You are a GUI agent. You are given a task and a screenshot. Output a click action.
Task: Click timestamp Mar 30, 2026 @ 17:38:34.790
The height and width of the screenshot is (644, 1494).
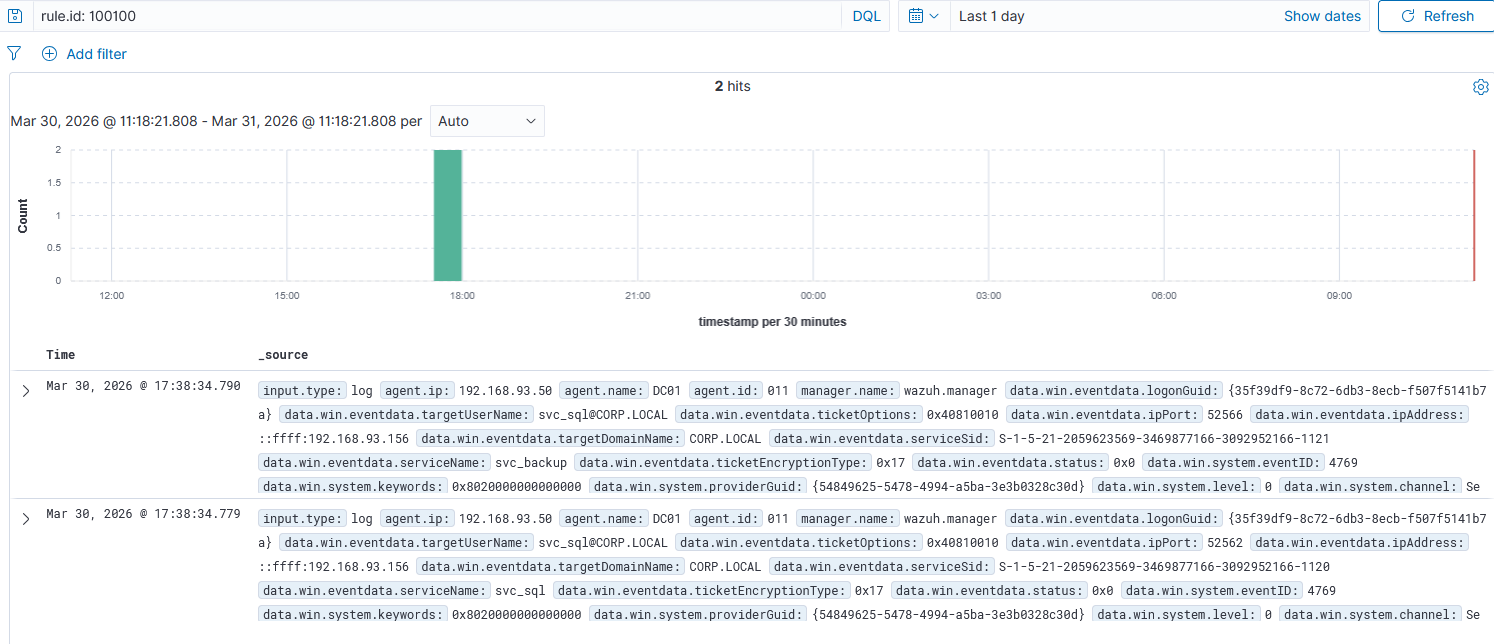(x=143, y=386)
